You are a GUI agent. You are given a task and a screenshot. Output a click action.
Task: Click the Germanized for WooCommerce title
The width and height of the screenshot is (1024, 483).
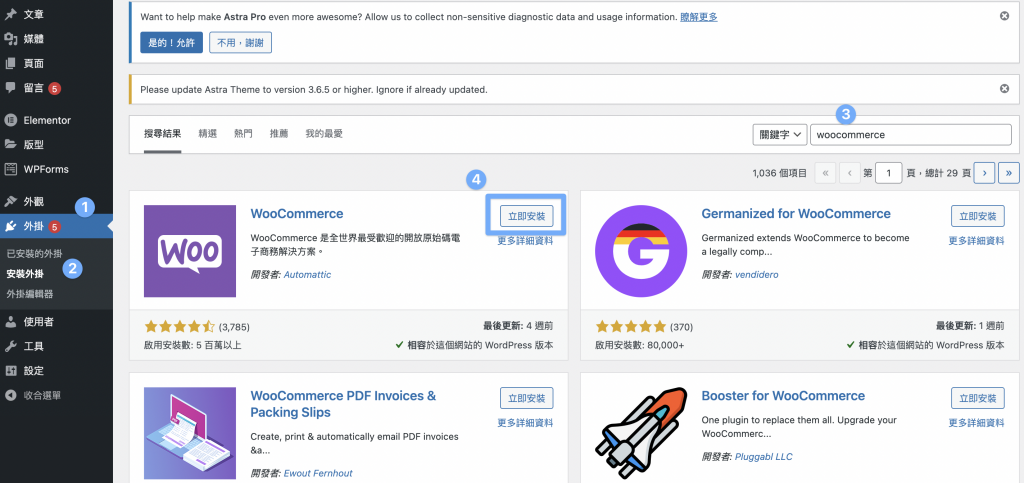point(796,214)
